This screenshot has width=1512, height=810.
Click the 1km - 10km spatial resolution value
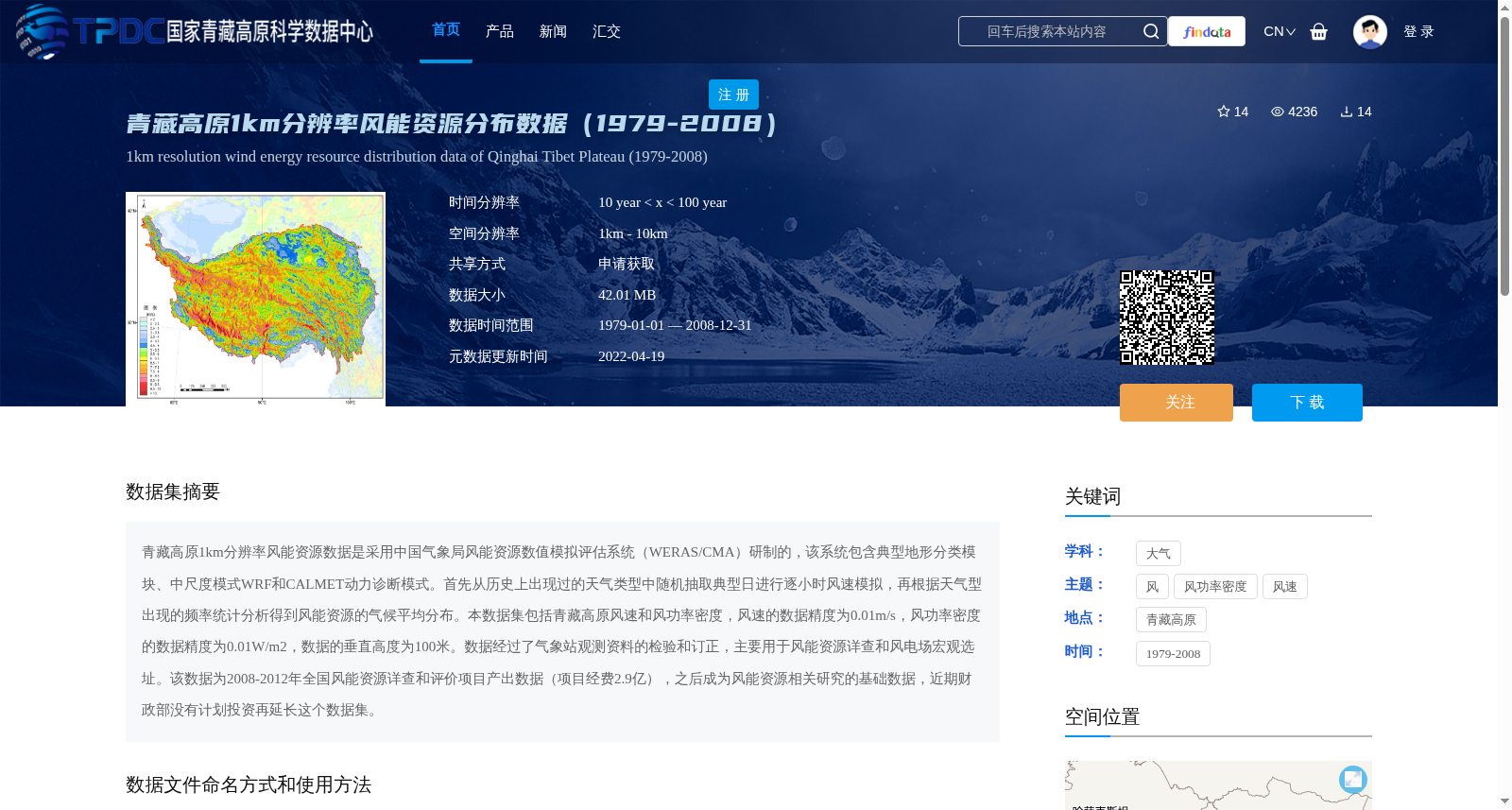[x=633, y=233]
